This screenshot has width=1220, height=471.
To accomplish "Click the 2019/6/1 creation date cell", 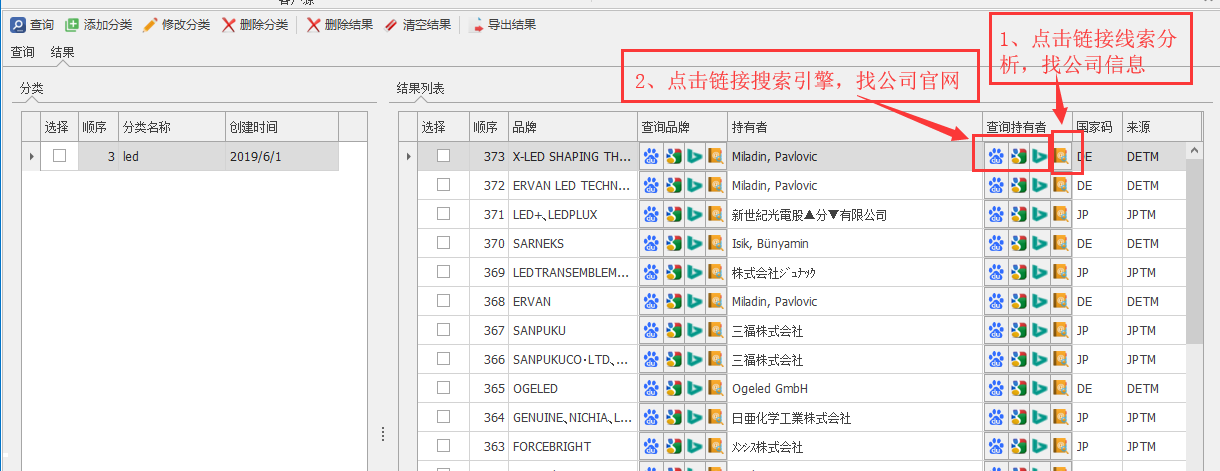I will tap(282, 156).
